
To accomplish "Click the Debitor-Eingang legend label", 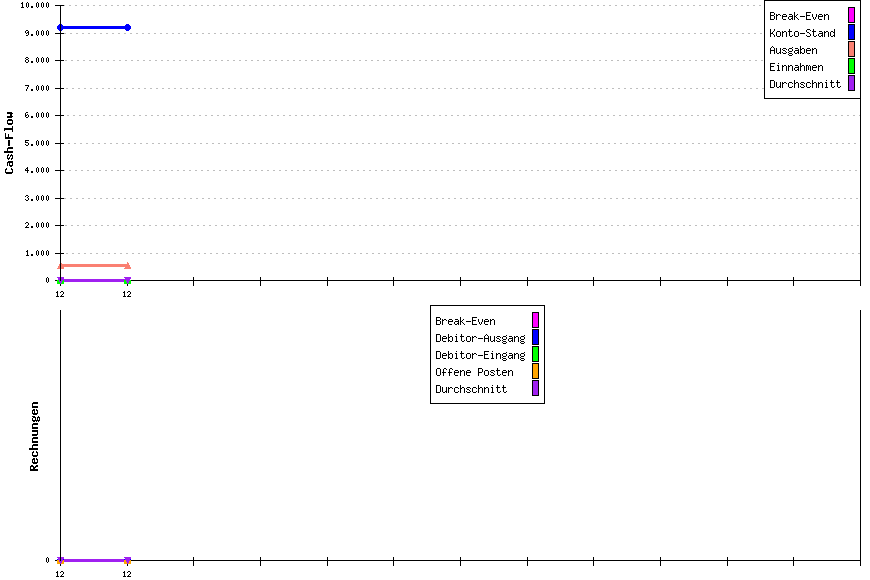I will pos(479,355).
